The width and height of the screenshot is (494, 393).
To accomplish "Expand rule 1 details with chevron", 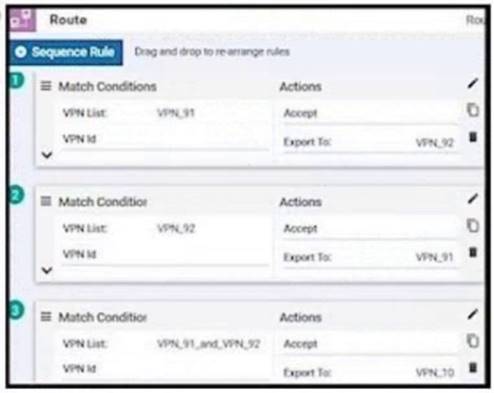I will point(47,155).
